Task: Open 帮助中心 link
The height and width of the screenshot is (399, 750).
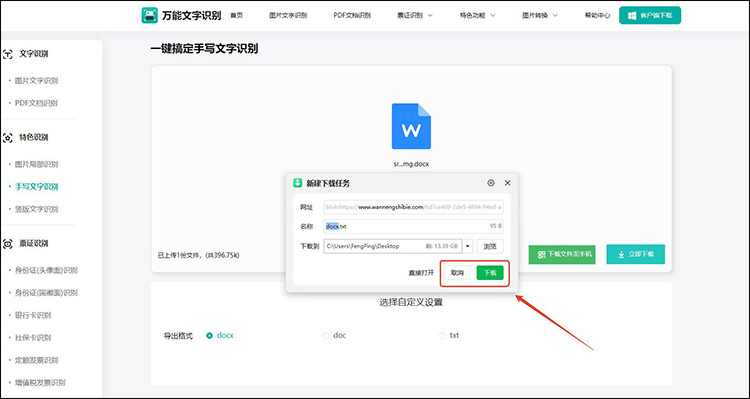Action: (597, 15)
